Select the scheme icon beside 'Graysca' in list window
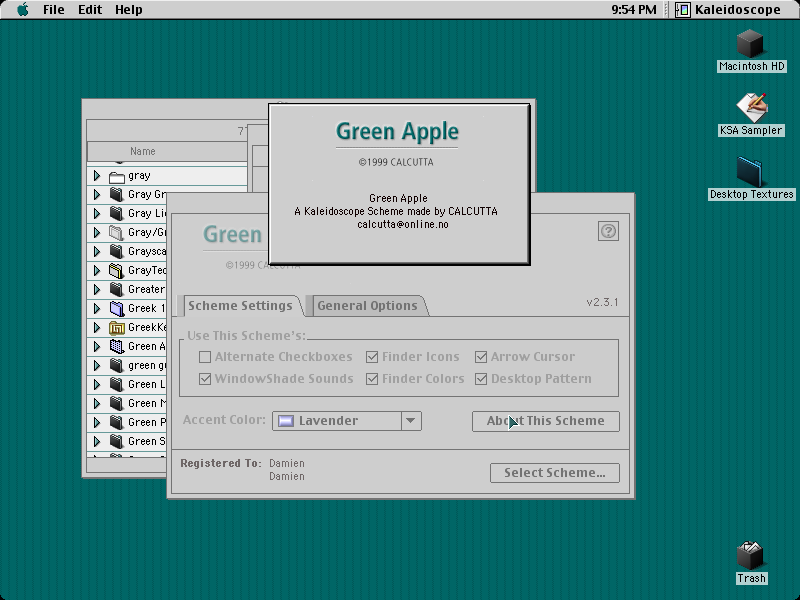 (x=117, y=252)
